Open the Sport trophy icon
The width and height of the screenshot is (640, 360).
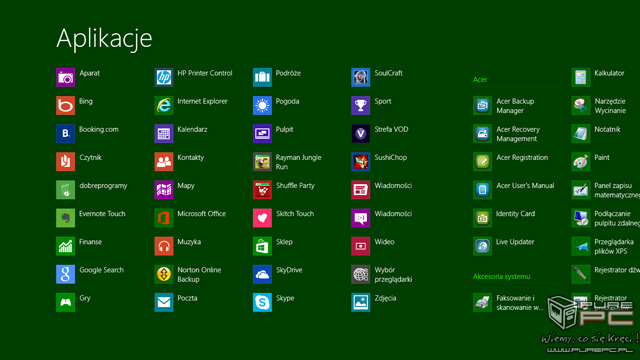(x=360, y=105)
